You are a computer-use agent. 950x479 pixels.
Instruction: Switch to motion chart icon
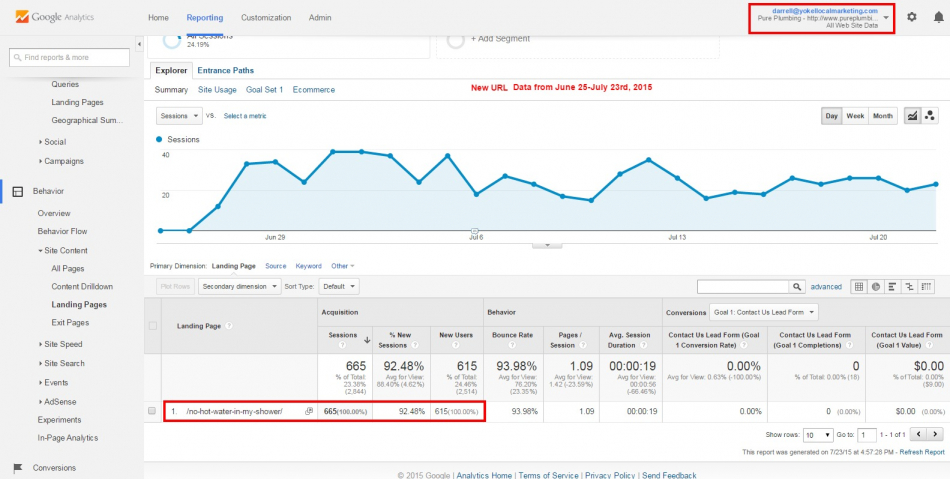click(929, 116)
